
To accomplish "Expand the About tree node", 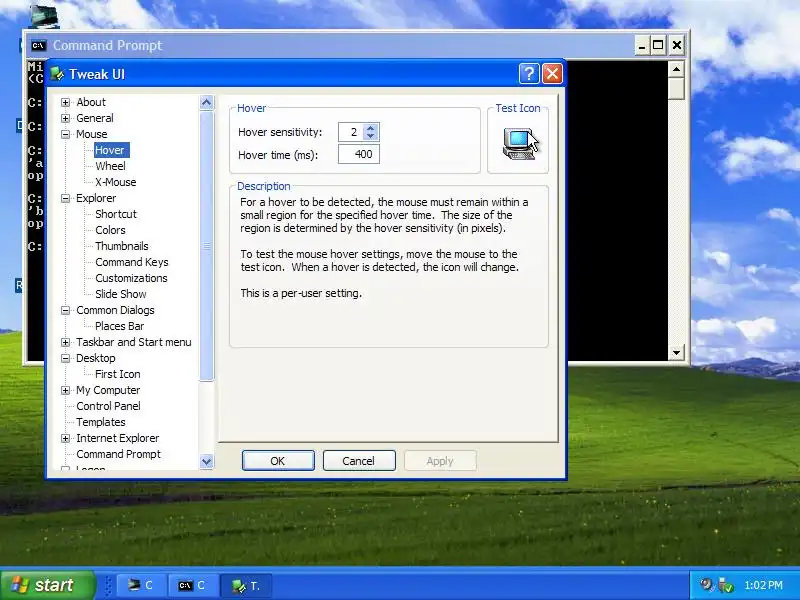I will tap(65, 102).
